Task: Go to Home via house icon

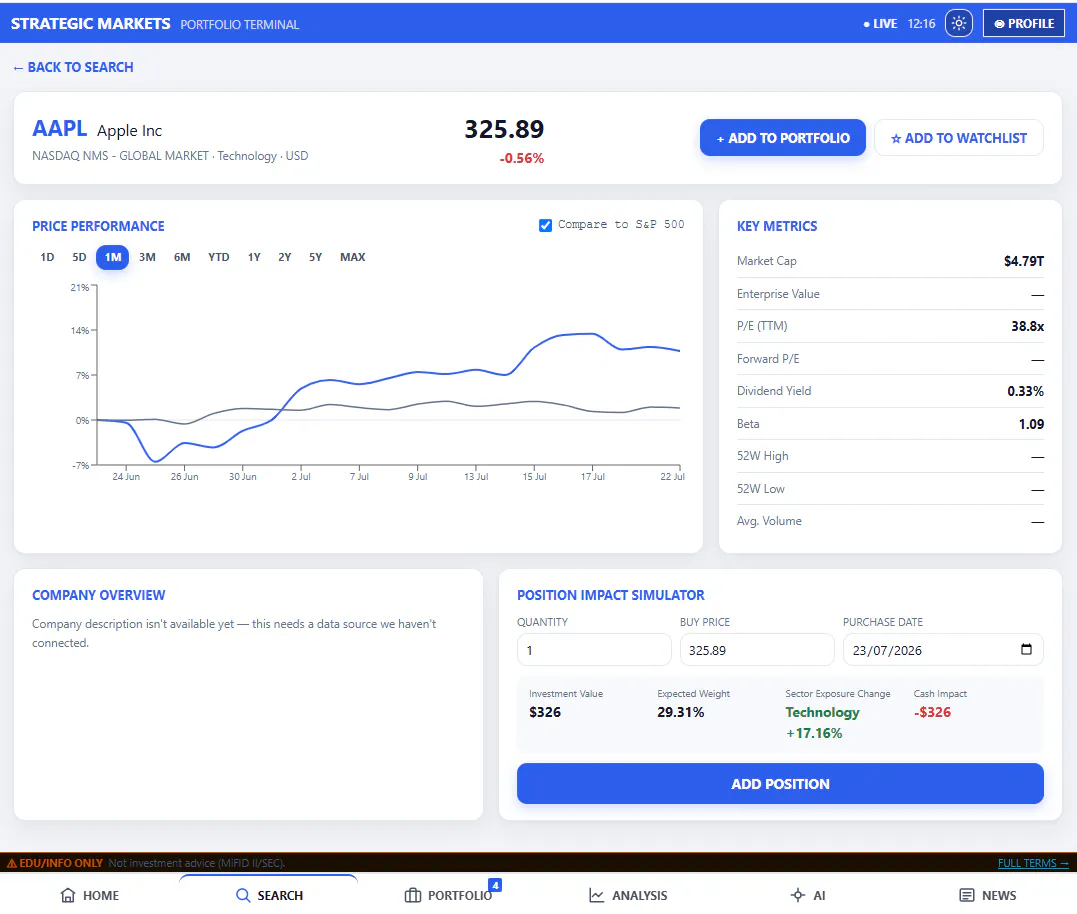Action: (x=68, y=895)
